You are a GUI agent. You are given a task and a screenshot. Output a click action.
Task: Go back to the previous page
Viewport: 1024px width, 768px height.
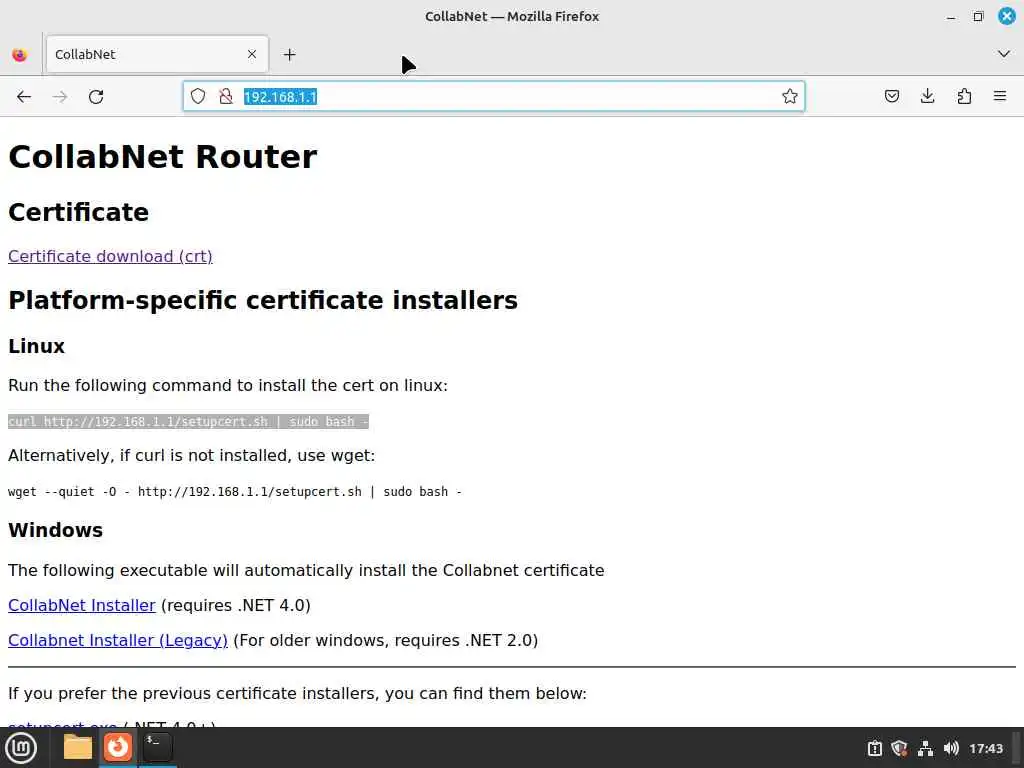[x=24, y=97]
